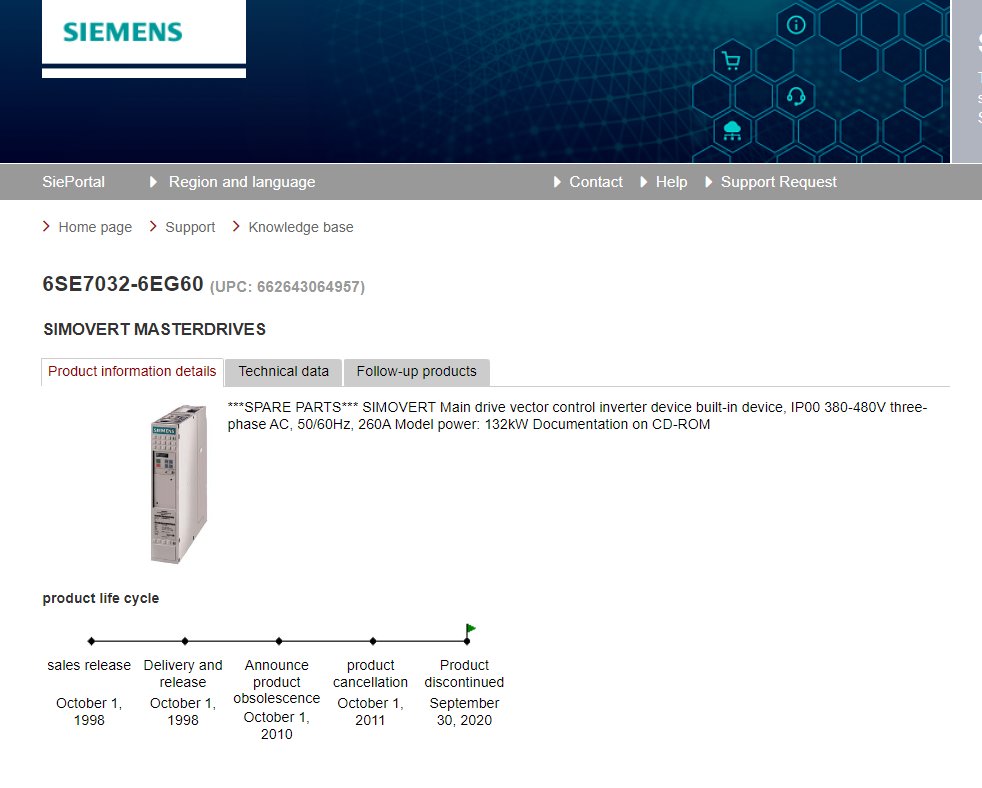Viewport: 982px width, 788px height.
Task: Click SiePortal in the navigation bar
Action: 73,182
